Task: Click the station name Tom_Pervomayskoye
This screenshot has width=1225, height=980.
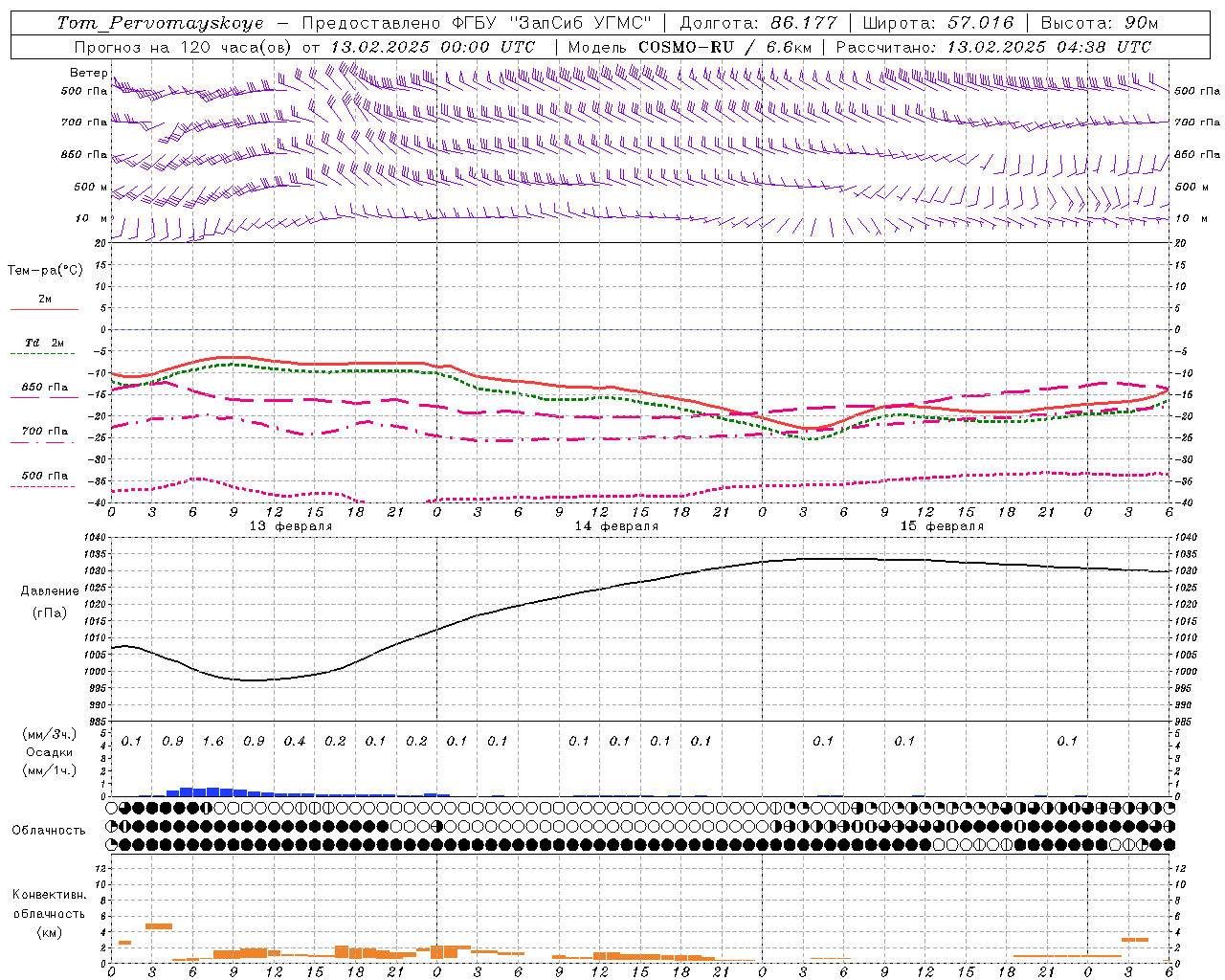Action: (x=160, y=23)
